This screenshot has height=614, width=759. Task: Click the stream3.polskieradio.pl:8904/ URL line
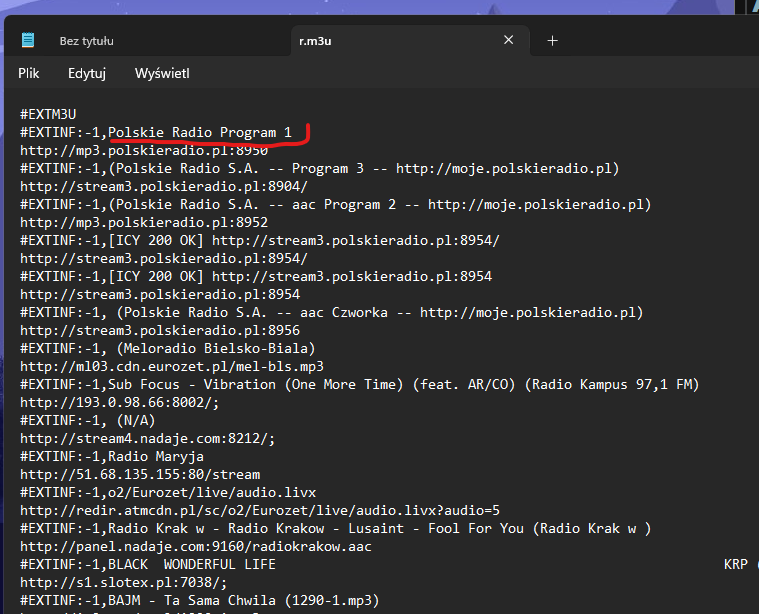pyautogui.click(x=164, y=186)
